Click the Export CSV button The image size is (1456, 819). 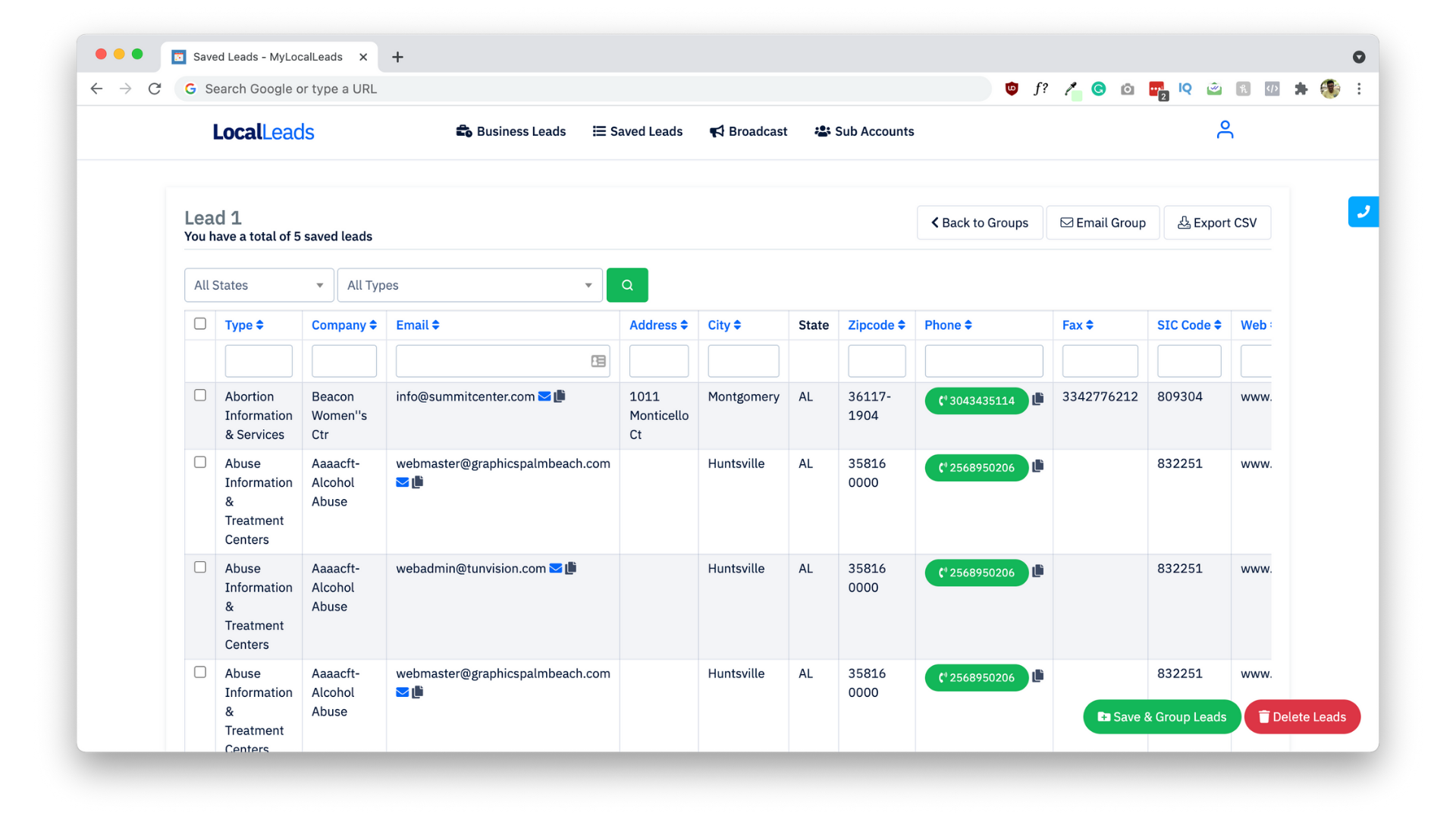[x=1216, y=223]
